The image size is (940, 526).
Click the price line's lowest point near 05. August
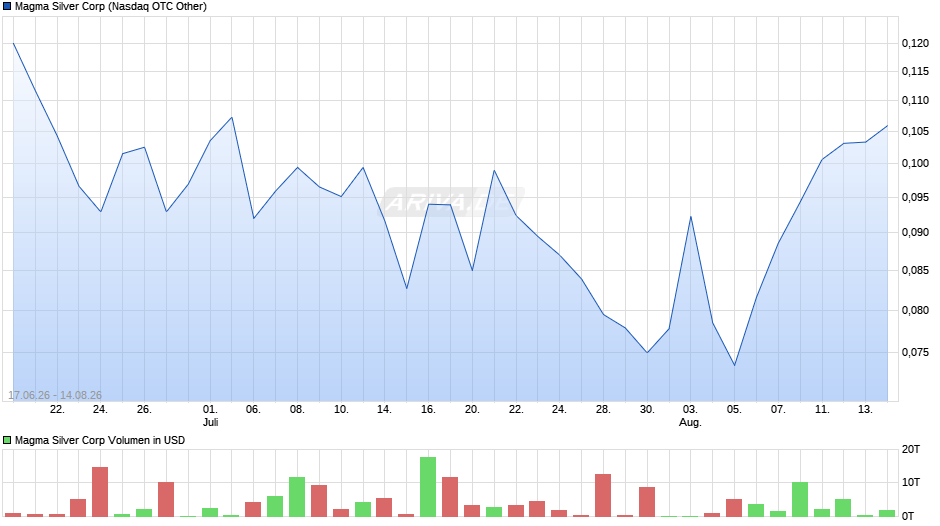pyautogui.click(x=734, y=365)
